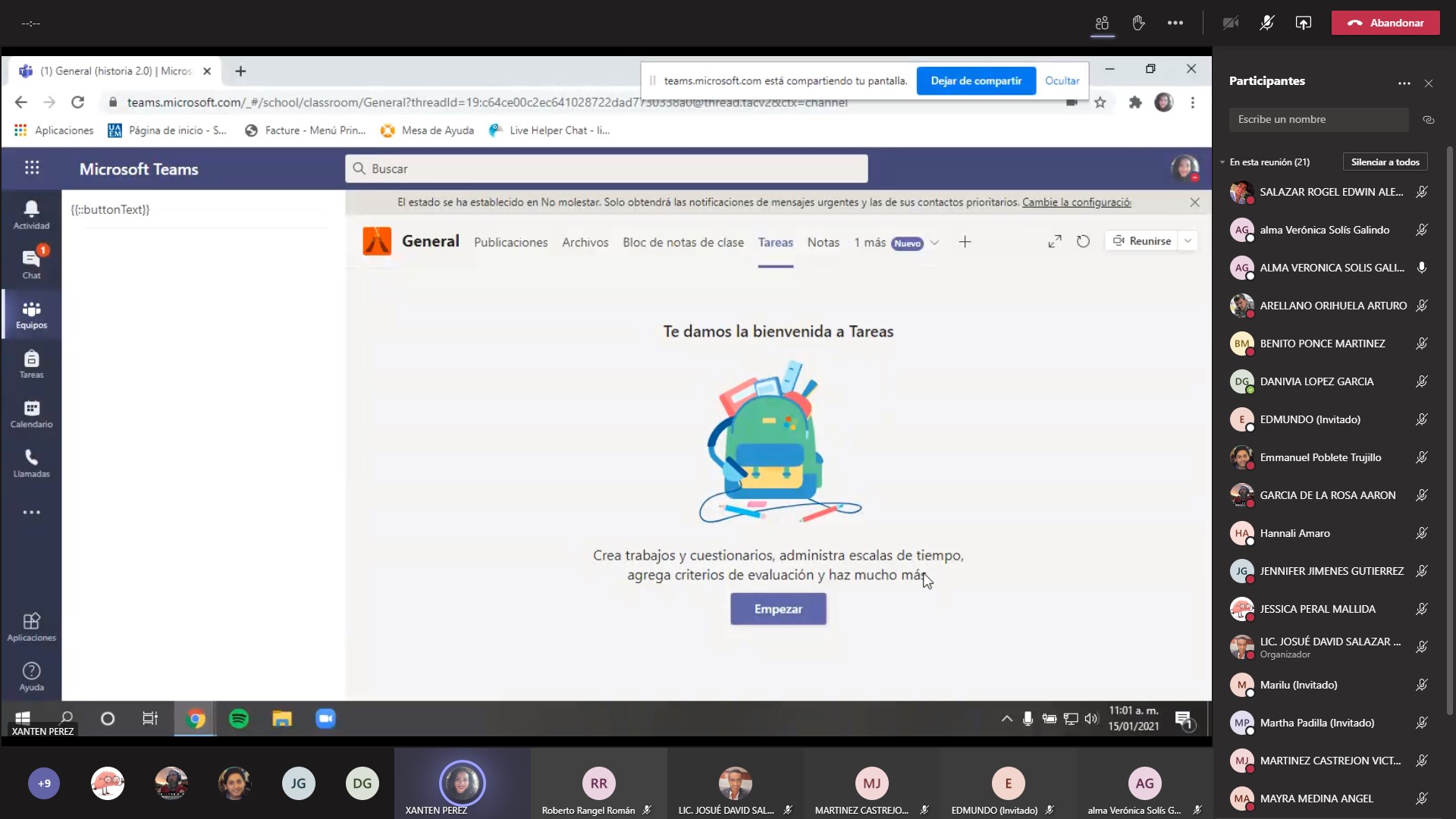
Task: Toggle mic for BENITO PONCE MARTINEZ
Action: [1422, 344]
